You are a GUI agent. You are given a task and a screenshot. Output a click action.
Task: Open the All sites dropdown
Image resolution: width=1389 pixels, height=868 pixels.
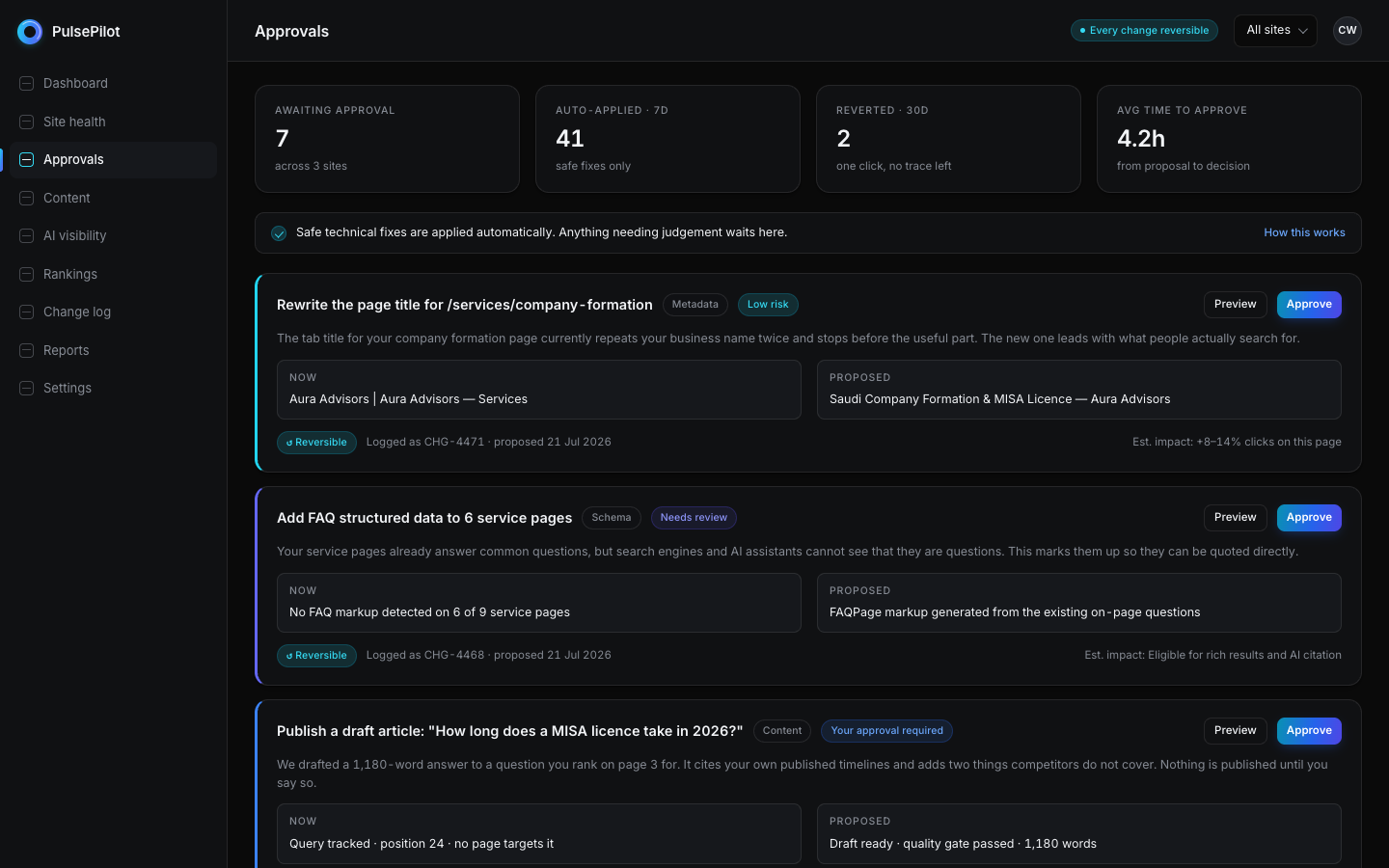point(1275,31)
